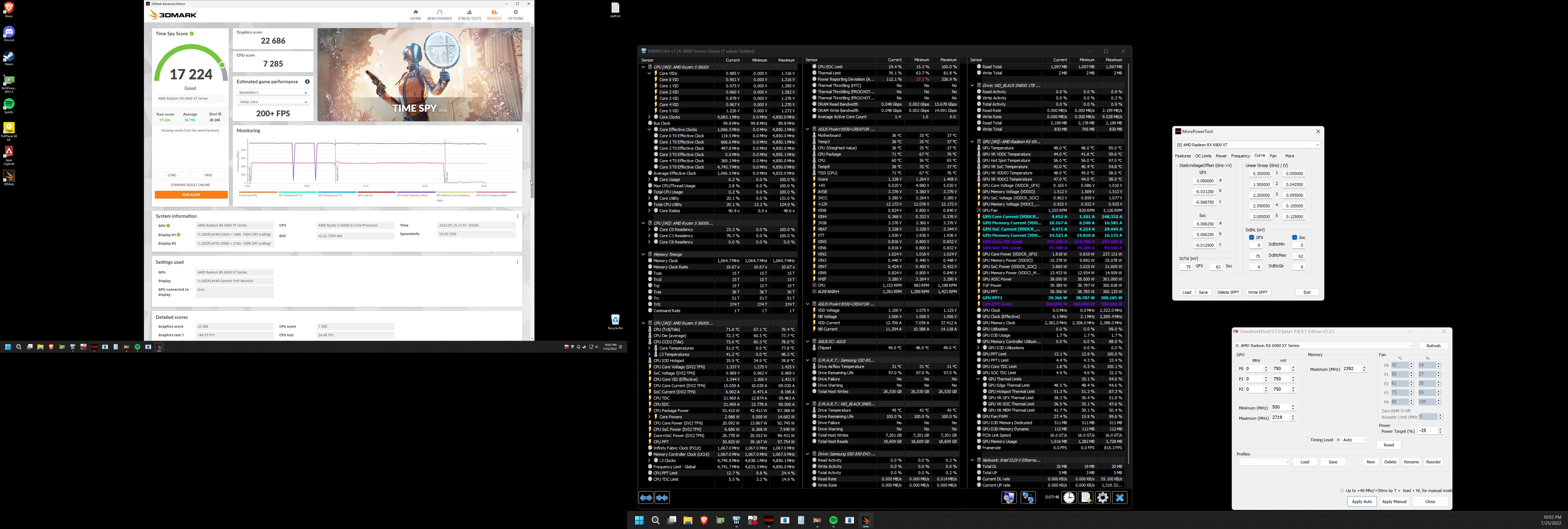Collapse Memory Timings sensor group
Image resolution: width=1568 pixels, height=529 pixels.
click(x=643, y=254)
